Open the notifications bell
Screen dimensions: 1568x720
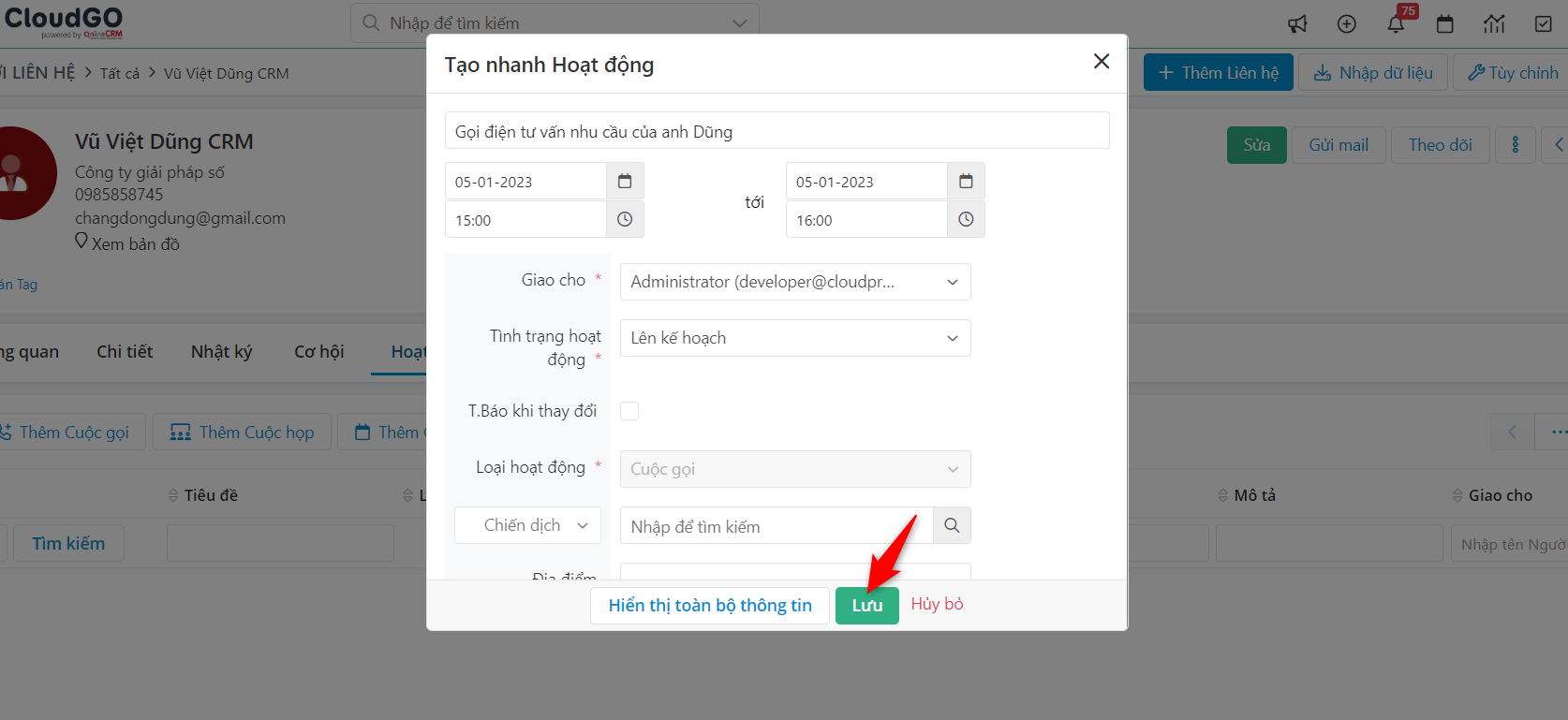(x=1396, y=23)
